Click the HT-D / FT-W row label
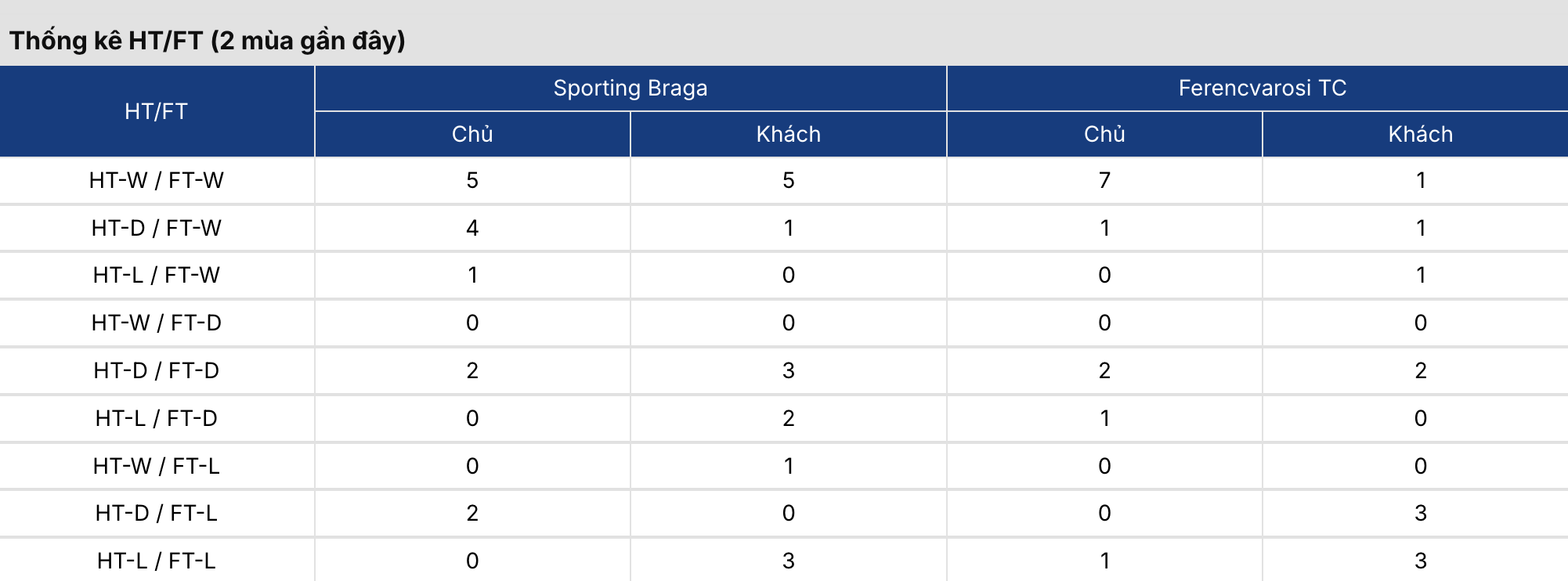The height and width of the screenshot is (581, 1568). click(157, 229)
